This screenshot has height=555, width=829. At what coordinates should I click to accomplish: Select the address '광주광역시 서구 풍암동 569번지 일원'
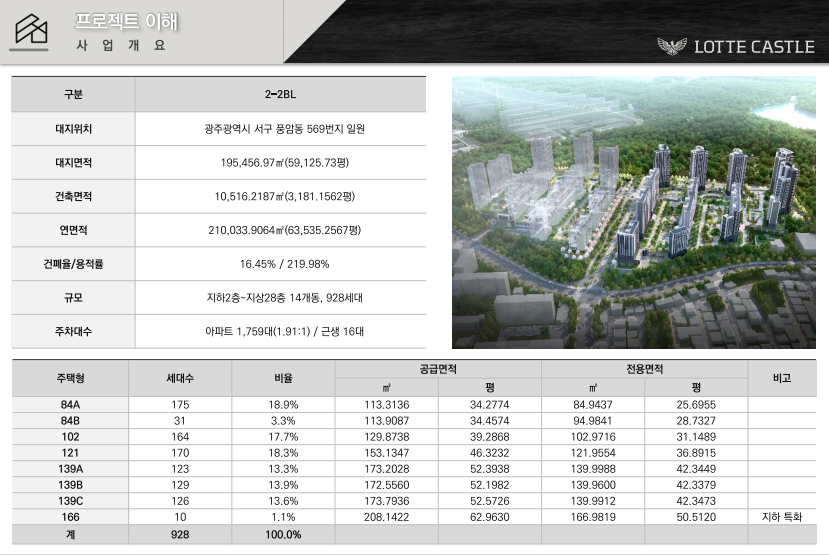(284, 128)
